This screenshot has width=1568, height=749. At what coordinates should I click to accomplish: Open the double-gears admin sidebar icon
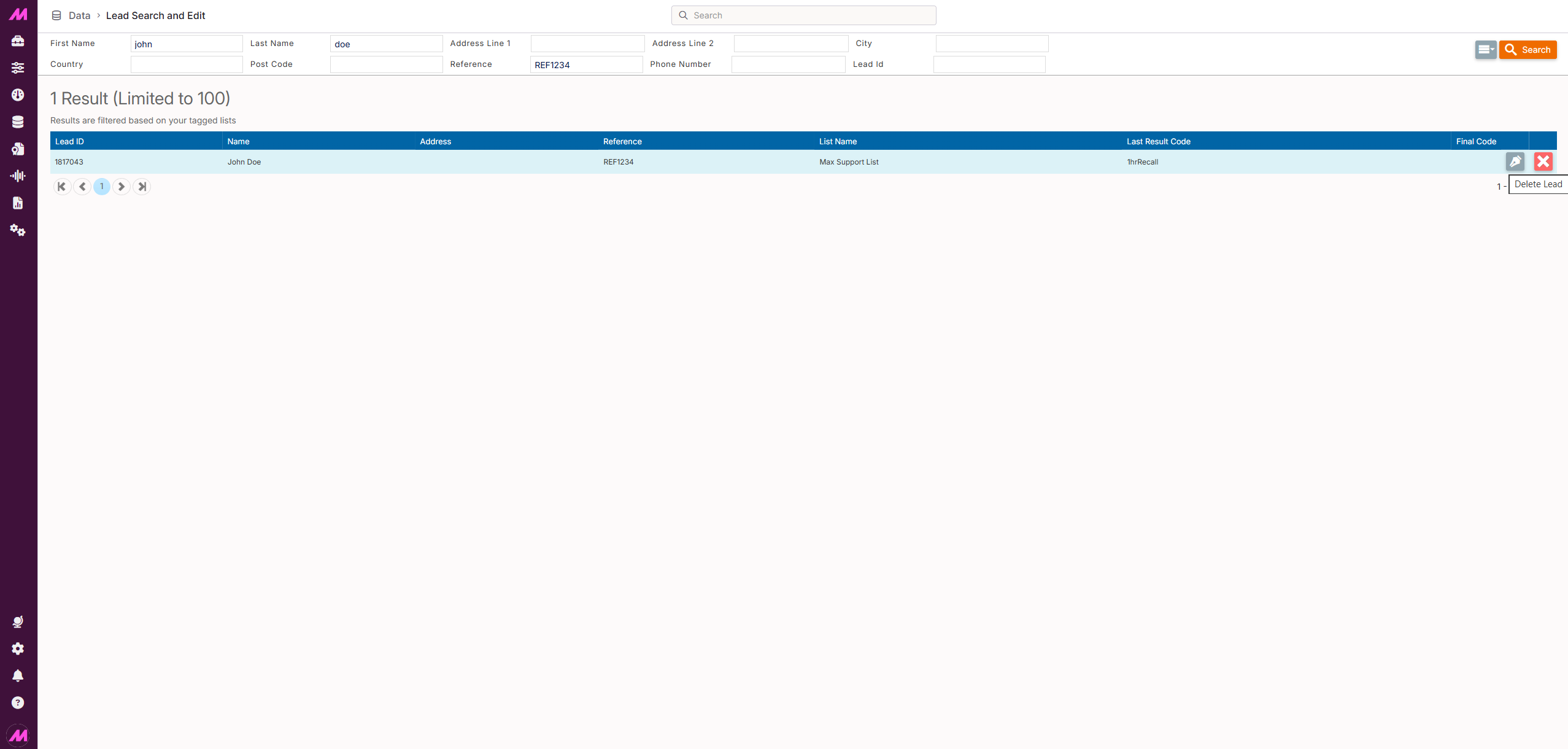coord(18,230)
